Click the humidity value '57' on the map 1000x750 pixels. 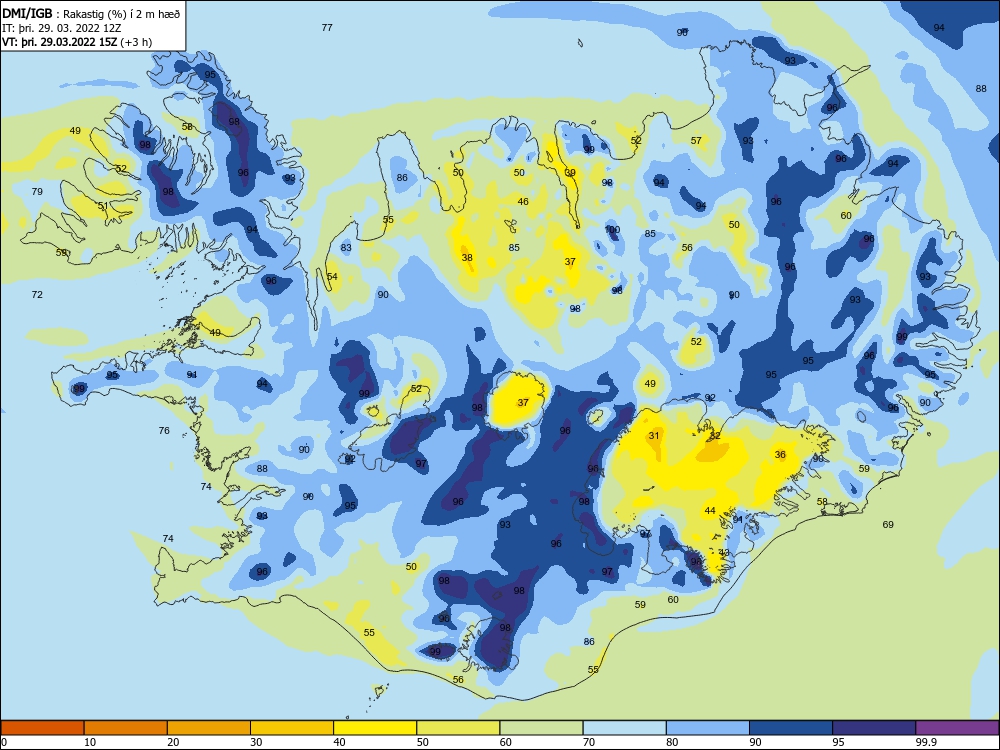tap(696, 140)
